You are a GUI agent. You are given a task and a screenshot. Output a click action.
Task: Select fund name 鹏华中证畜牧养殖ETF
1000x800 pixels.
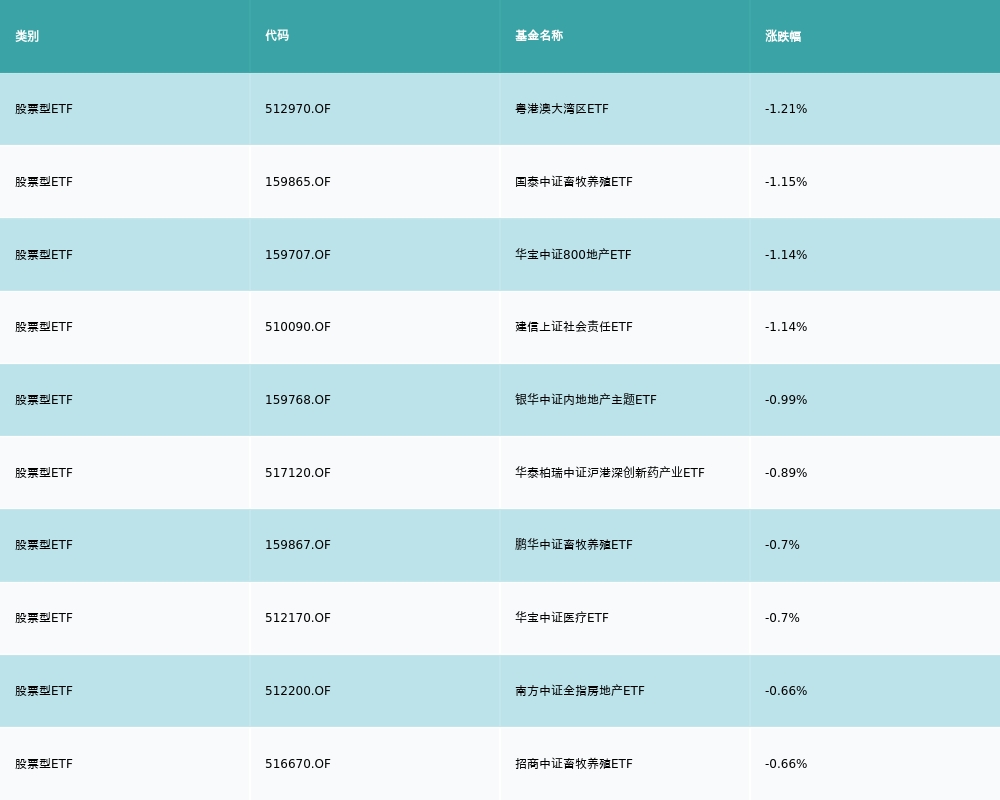point(574,545)
